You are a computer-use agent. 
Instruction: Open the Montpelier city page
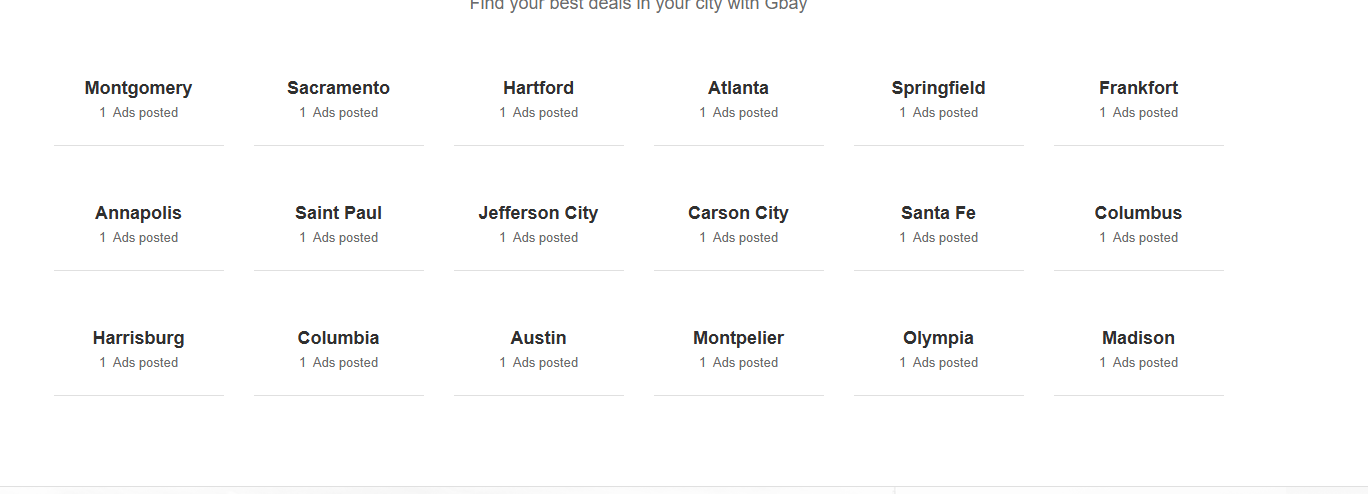[738, 338]
